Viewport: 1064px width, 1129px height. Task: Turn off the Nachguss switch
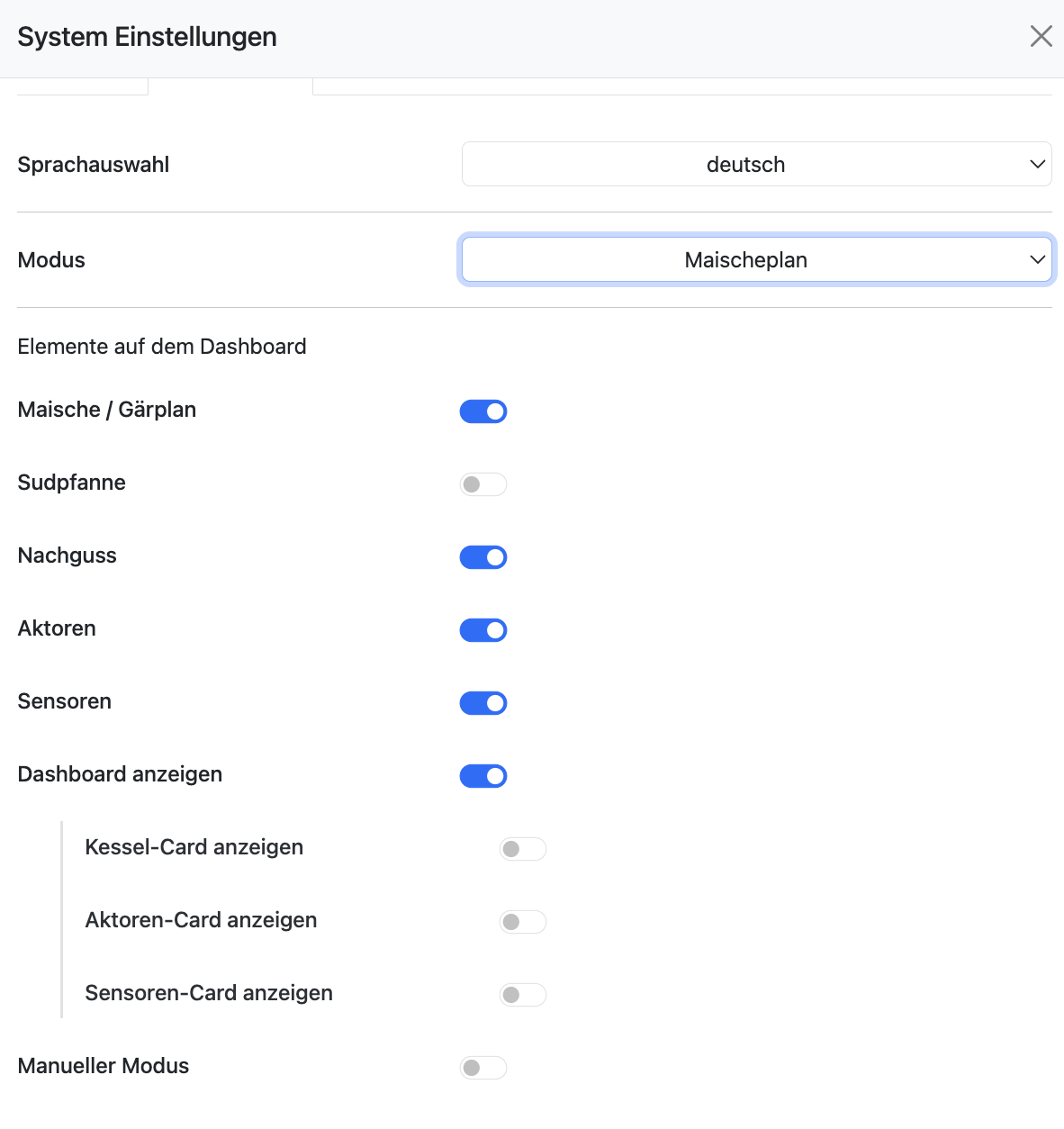(x=483, y=557)
